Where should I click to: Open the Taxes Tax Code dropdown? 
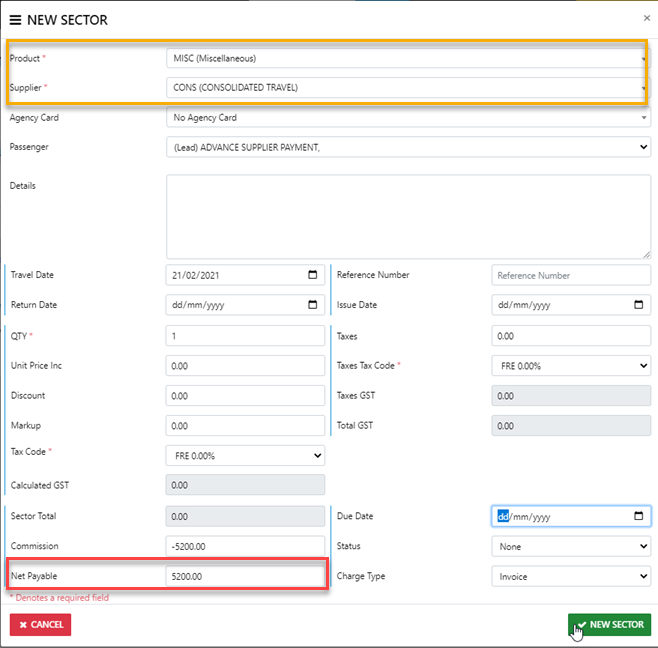point(571,366)
